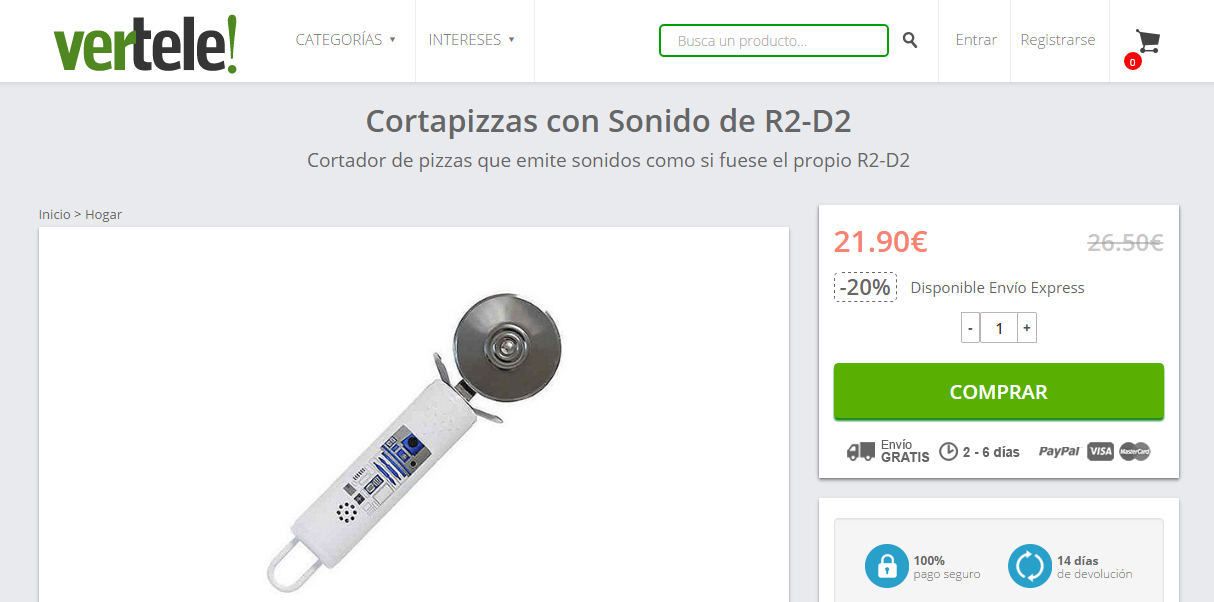Viewport: 1214px width, 602px height.
Task: Increase quantity with the plus button
Action: [1027, 328]
